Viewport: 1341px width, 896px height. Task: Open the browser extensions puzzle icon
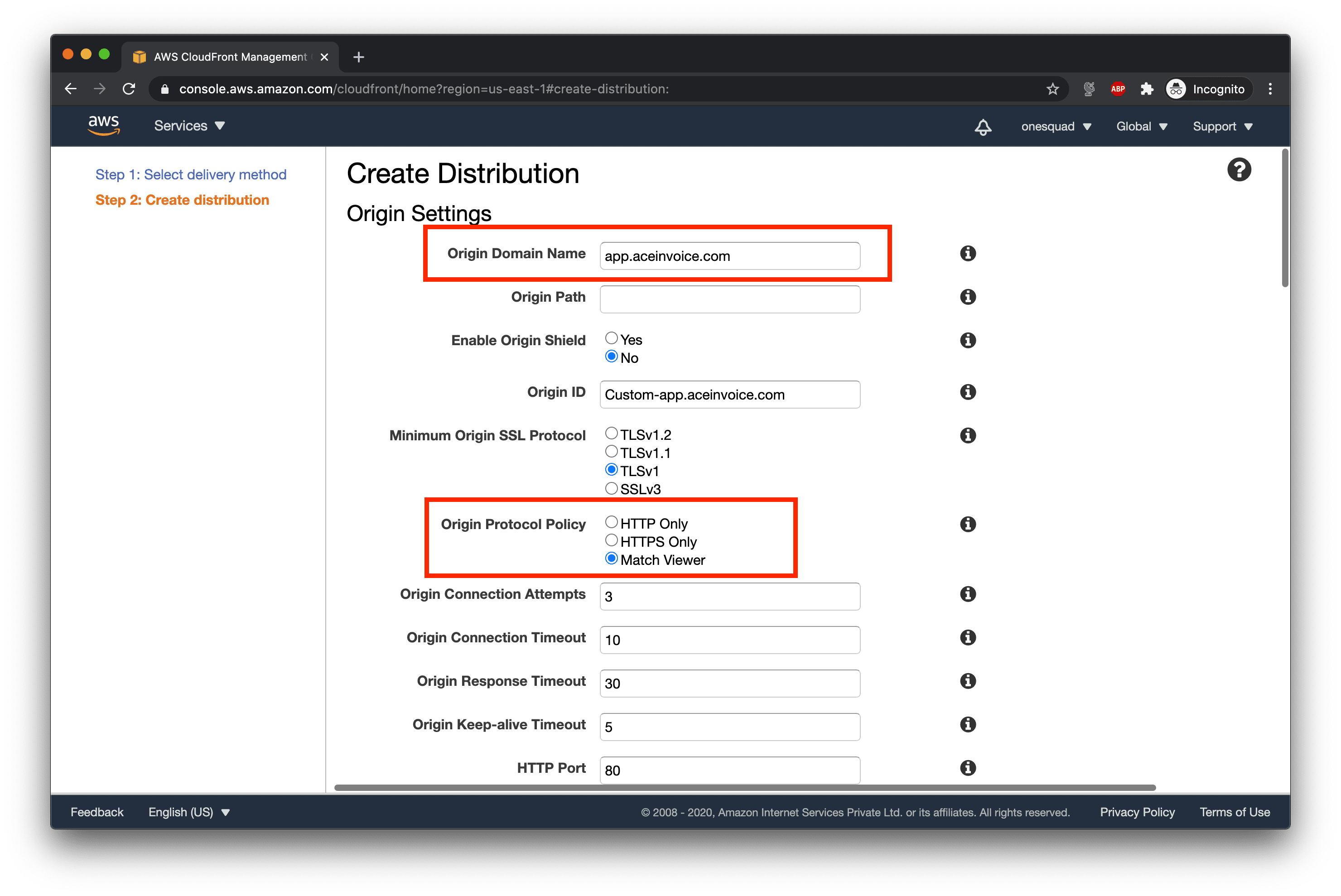tap(1146, 89)
